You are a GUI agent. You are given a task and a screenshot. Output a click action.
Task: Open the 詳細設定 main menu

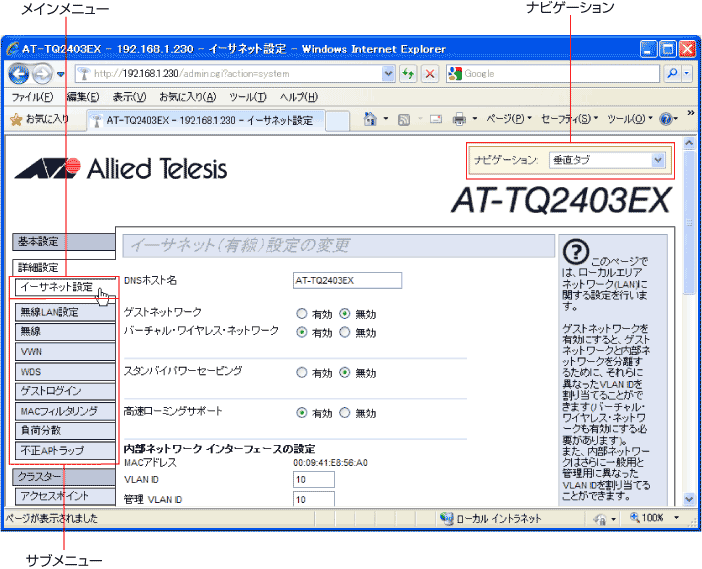pyautogui.click(x=64, y=268)
